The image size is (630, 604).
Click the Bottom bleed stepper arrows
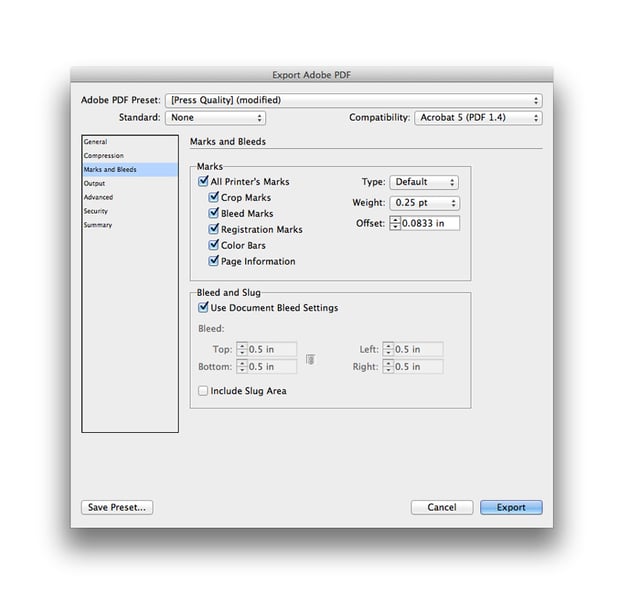(x=242, y=366)
